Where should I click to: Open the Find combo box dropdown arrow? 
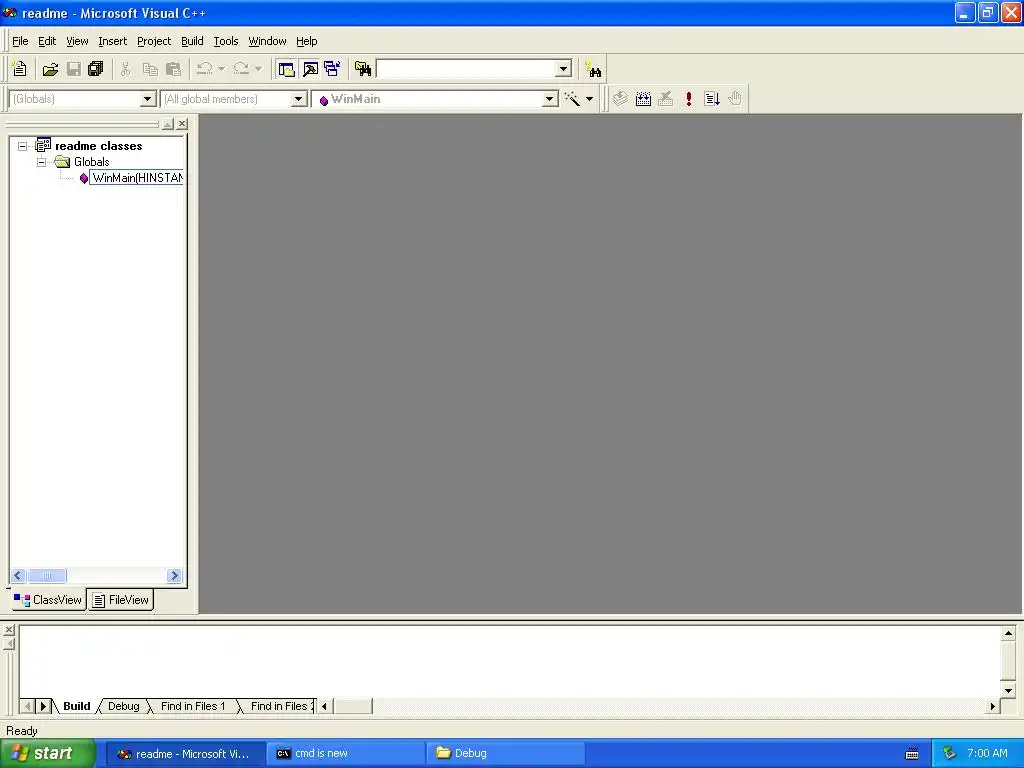[x=564, y=69]
